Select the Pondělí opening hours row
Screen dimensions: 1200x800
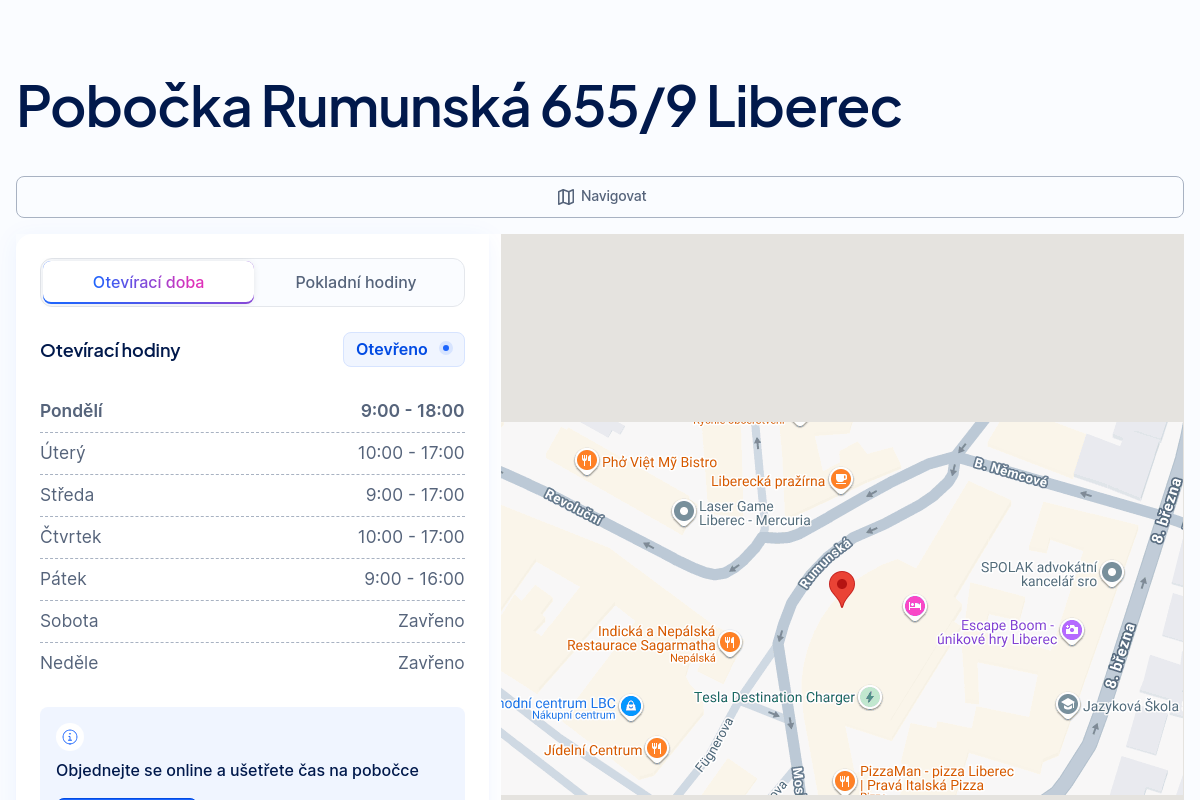pyautogui.click(x=252, y=411)
